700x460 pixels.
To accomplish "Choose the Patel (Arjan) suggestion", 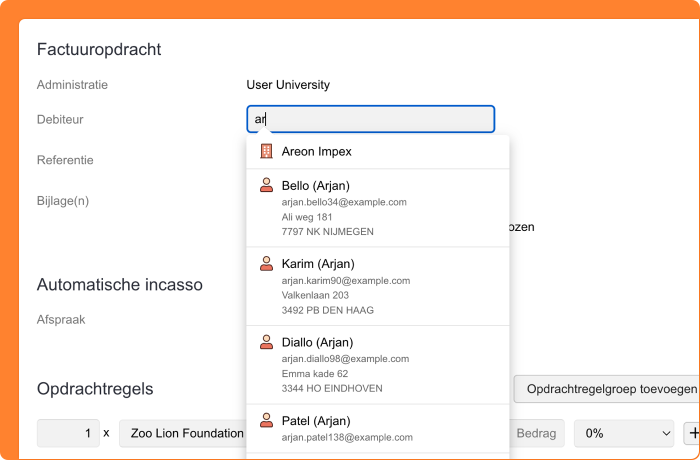I will [315, 421].
